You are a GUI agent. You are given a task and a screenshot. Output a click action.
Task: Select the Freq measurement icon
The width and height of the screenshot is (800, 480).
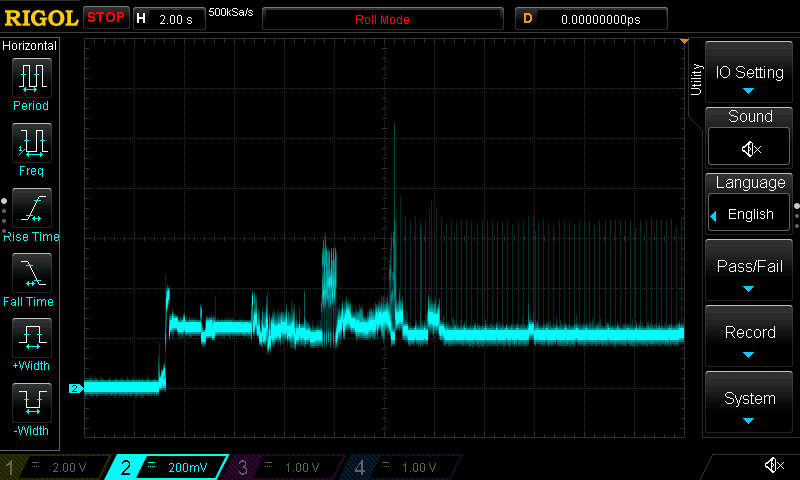(31, 143)
